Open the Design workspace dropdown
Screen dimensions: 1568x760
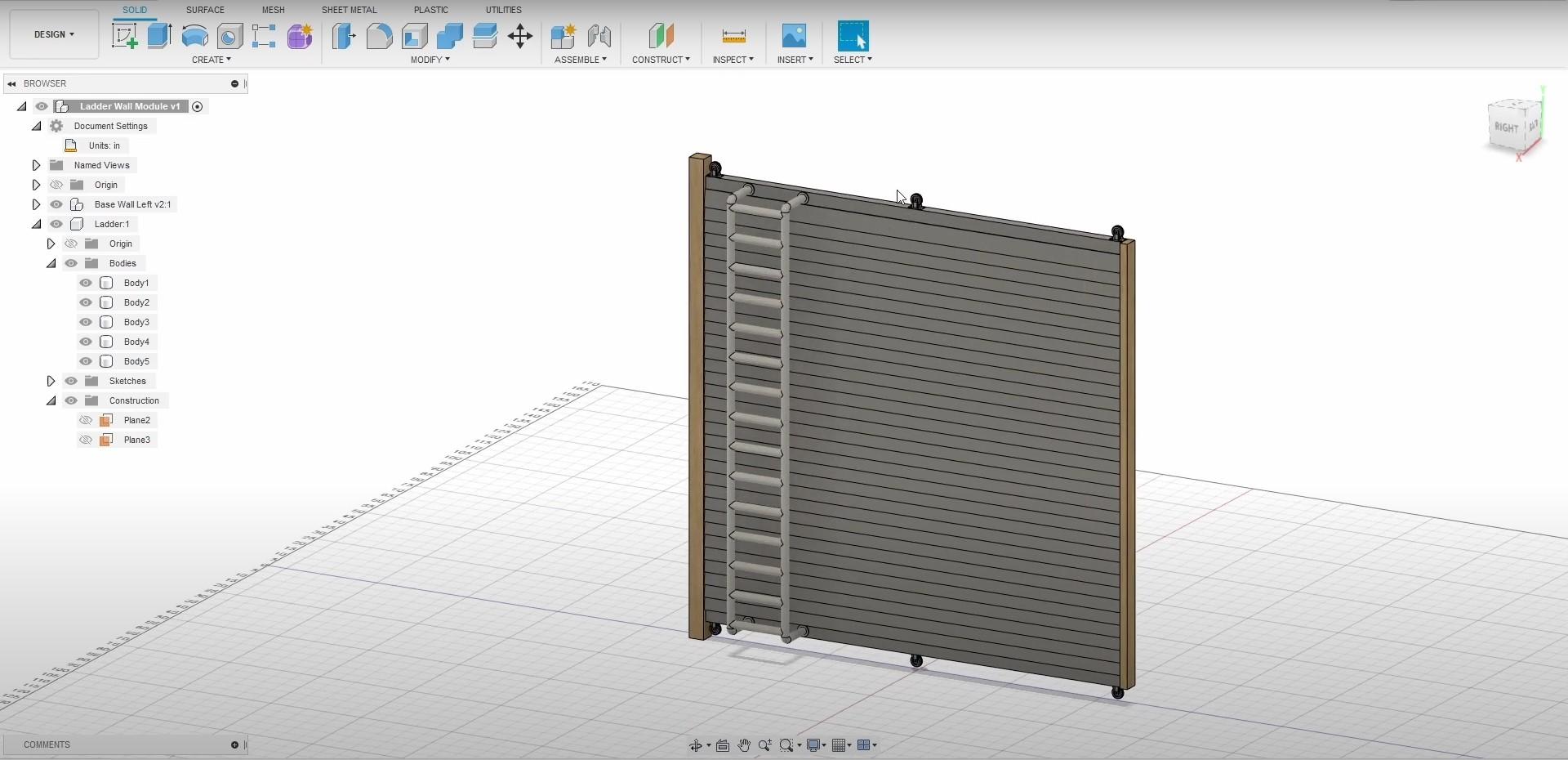[x=54, y=34]
